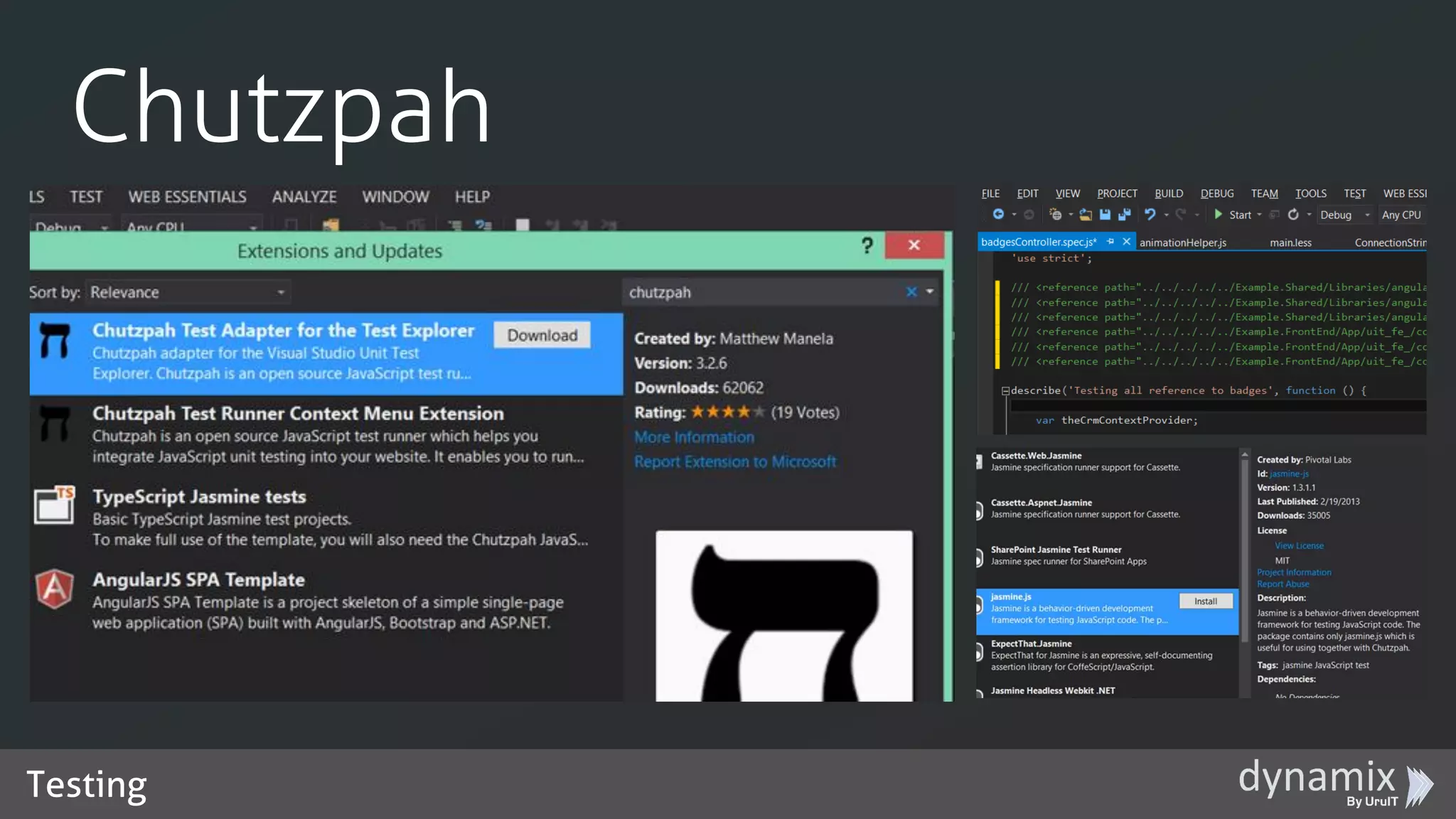Screen dimensions: 1456x819
Task: Click Report Extension to Microsoft link
Action: coord(735,461)
